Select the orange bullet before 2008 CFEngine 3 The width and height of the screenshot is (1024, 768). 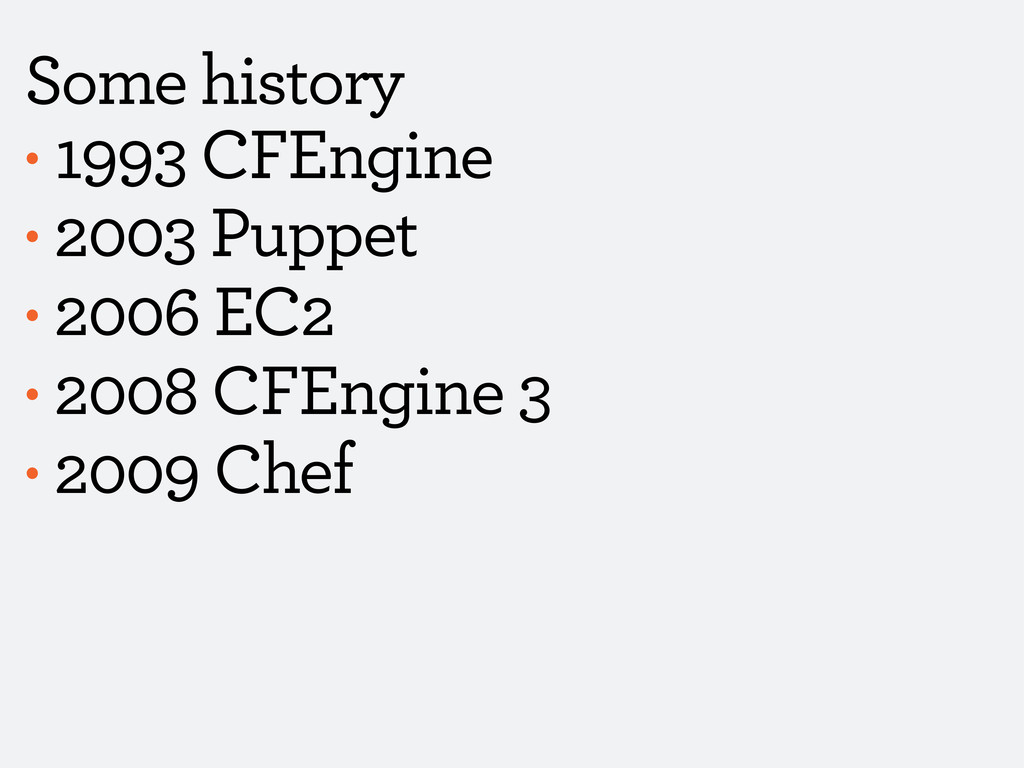click(x=32, y=394)
